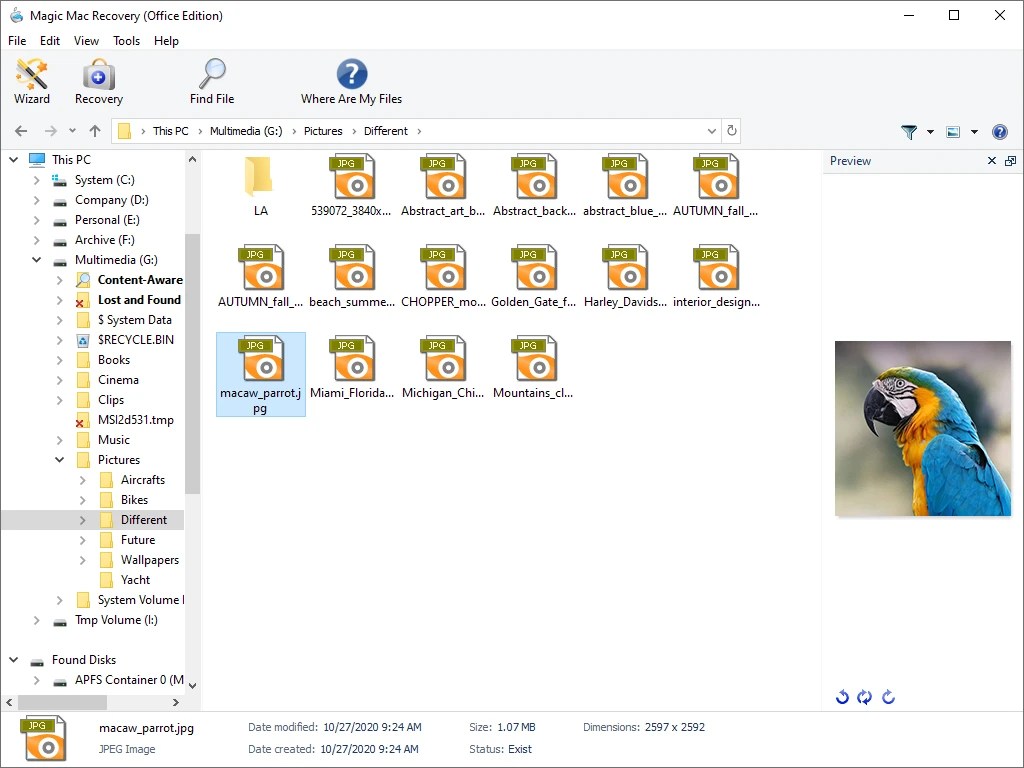Open the View menu
Image resolution: width=1024 pixels, height=768 pixels.
tap(86, 41)
